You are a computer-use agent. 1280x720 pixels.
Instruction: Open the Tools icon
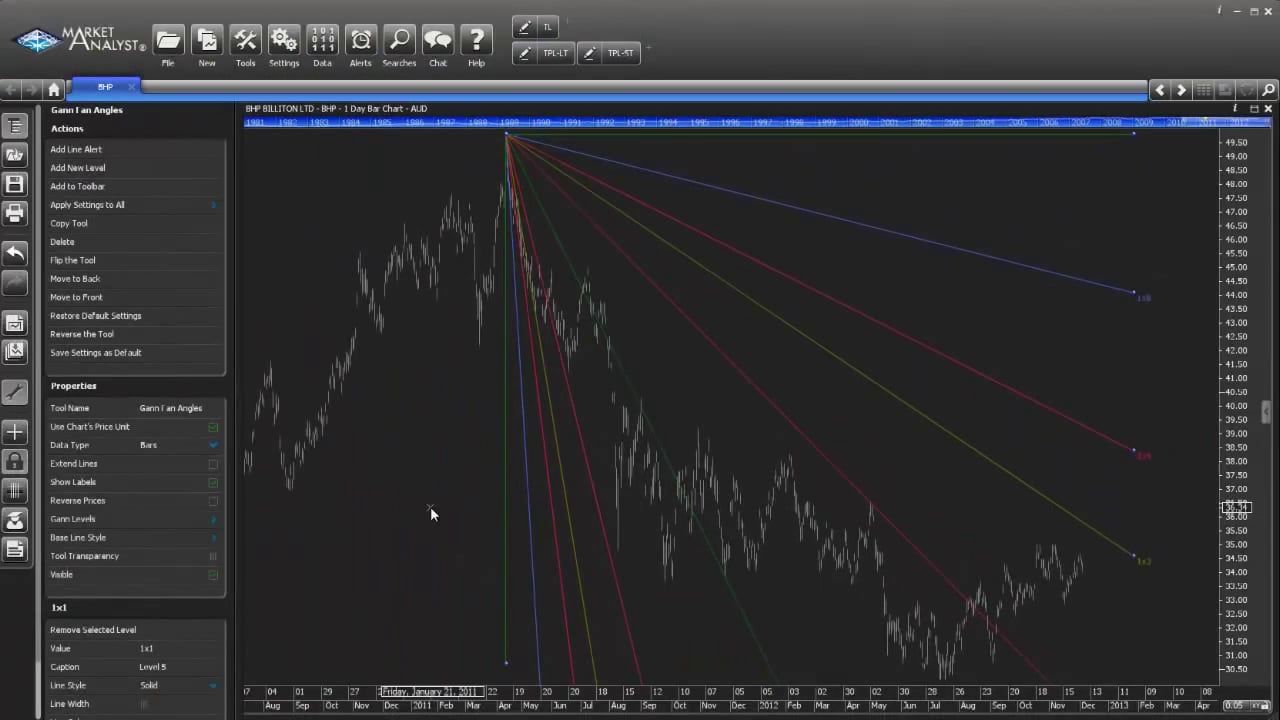click(x=245, y=41)
